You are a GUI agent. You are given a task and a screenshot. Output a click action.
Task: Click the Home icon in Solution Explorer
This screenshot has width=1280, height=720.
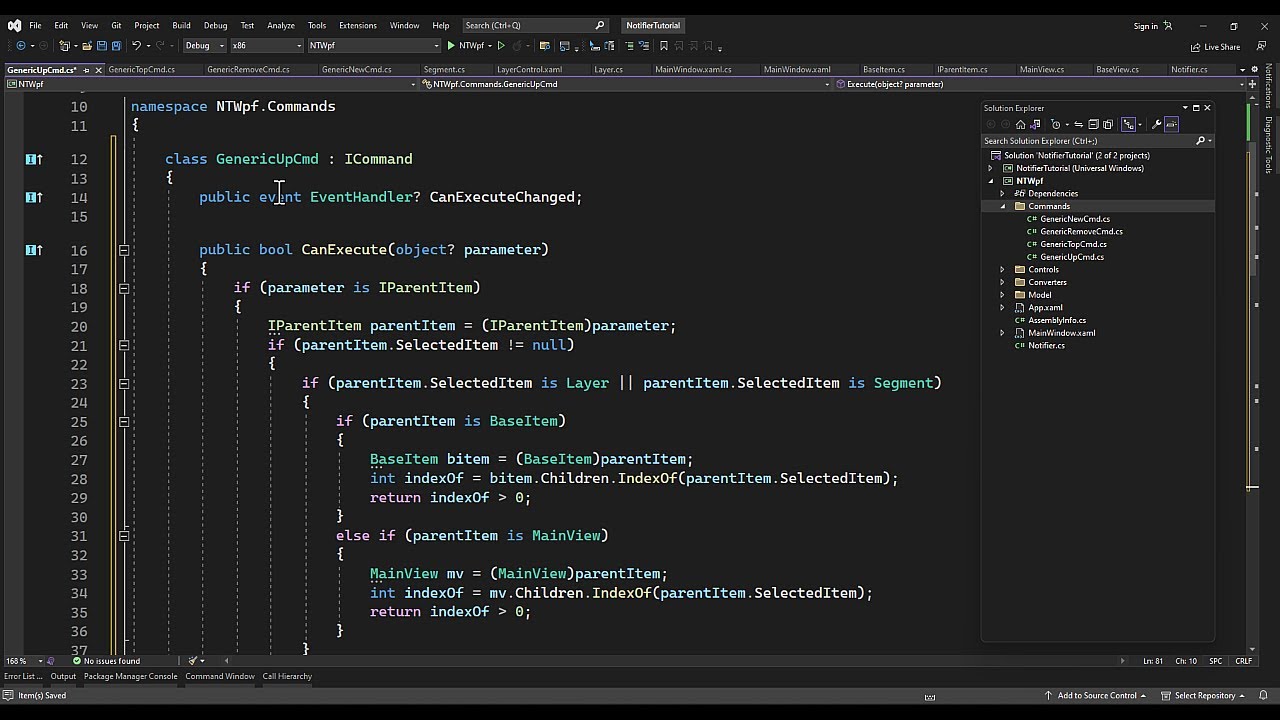tap(1020, 124)
